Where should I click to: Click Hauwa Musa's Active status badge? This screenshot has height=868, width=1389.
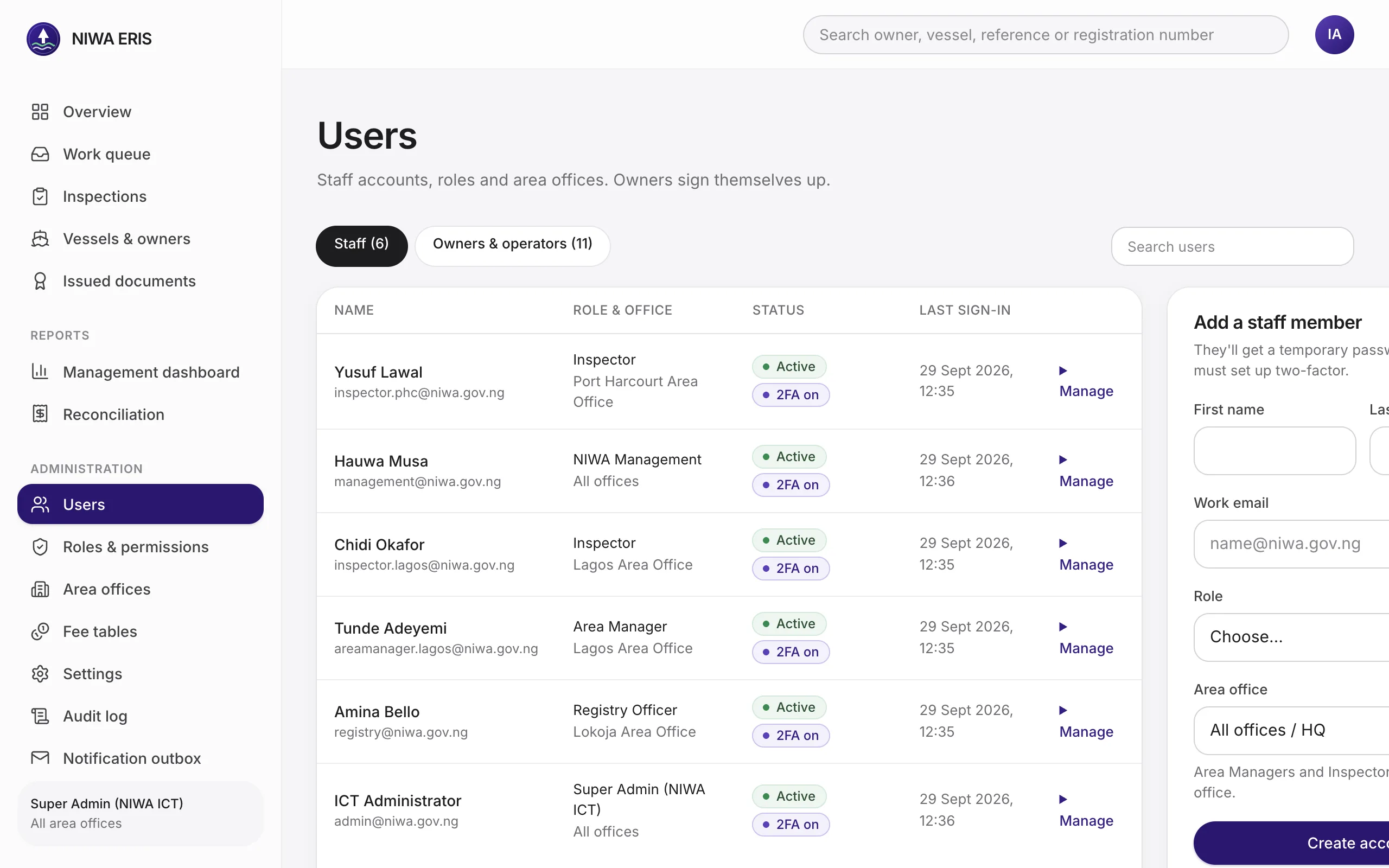tap(789, 456)
